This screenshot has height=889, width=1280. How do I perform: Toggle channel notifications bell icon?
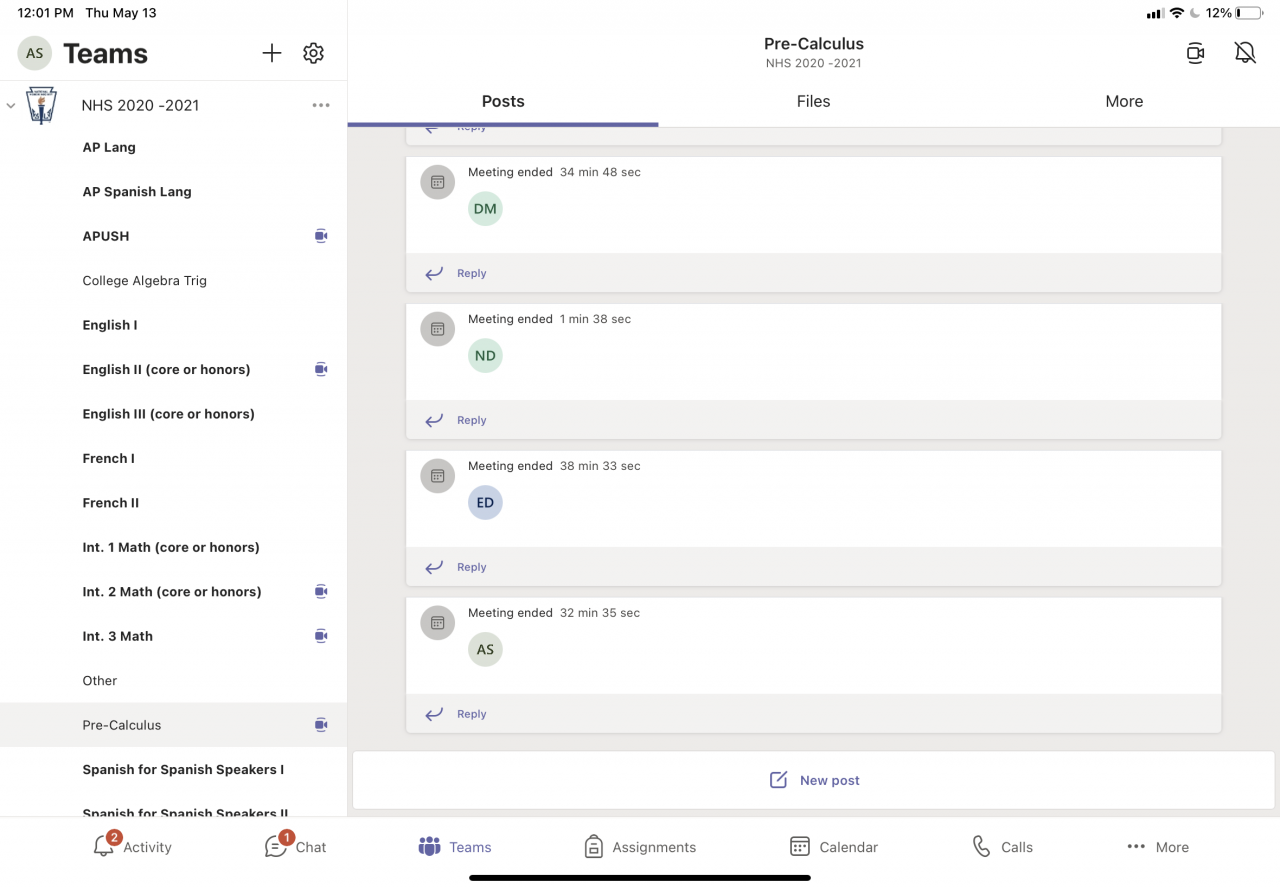(x=1245, y=53)
